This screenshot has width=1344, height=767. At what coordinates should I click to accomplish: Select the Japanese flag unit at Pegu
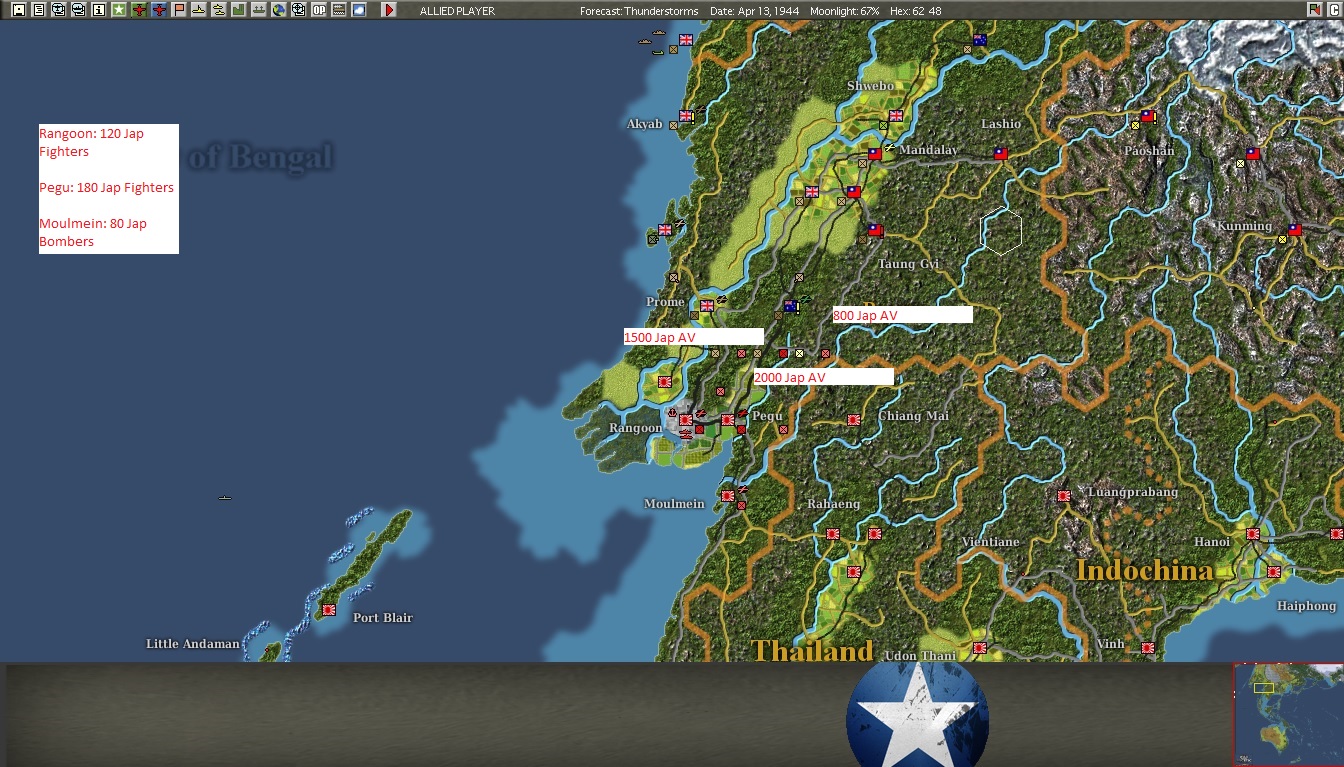728,420
